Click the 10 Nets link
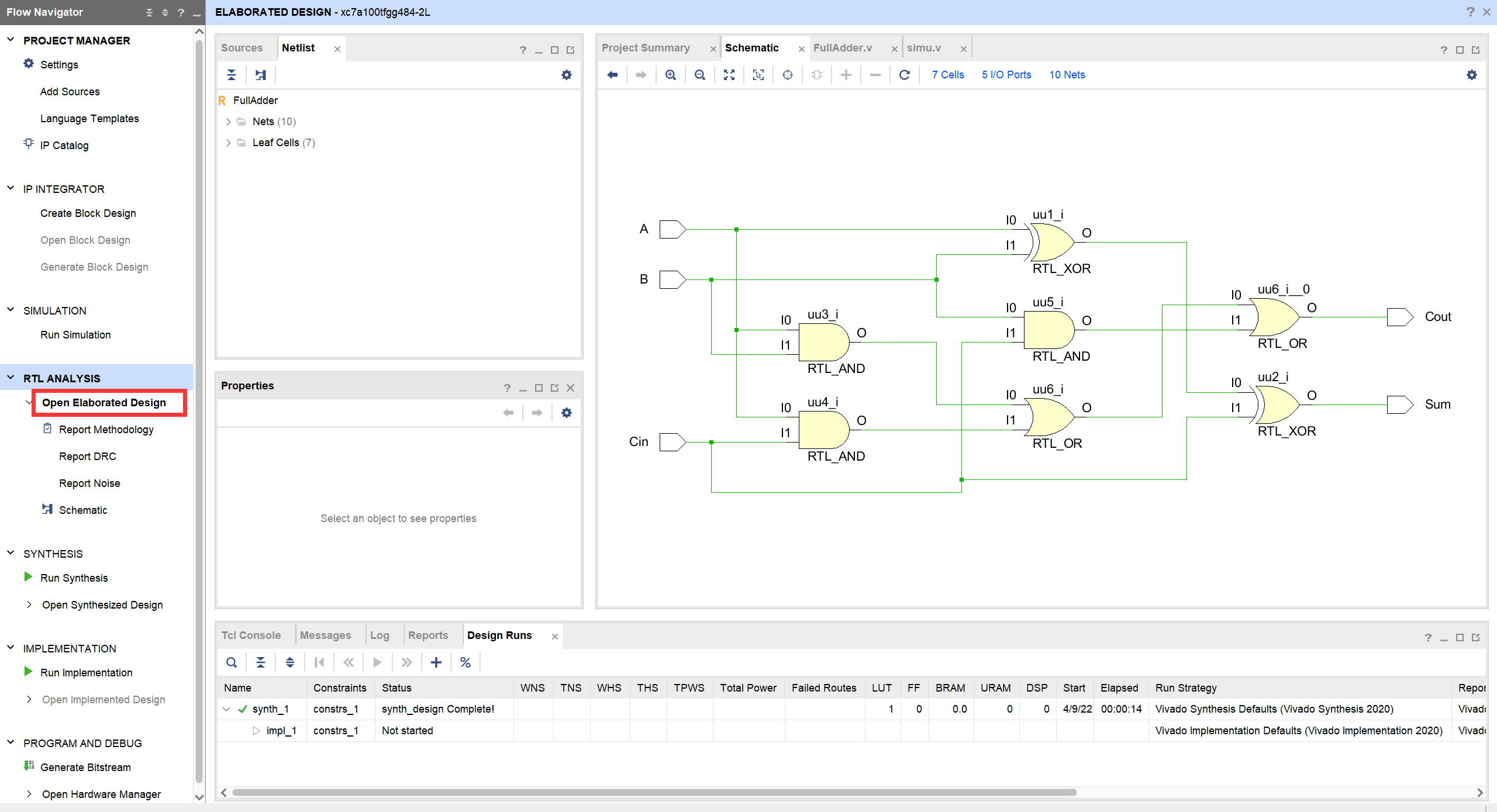The height and width of the screenshot is (812, 1497). pos(1067,75)
